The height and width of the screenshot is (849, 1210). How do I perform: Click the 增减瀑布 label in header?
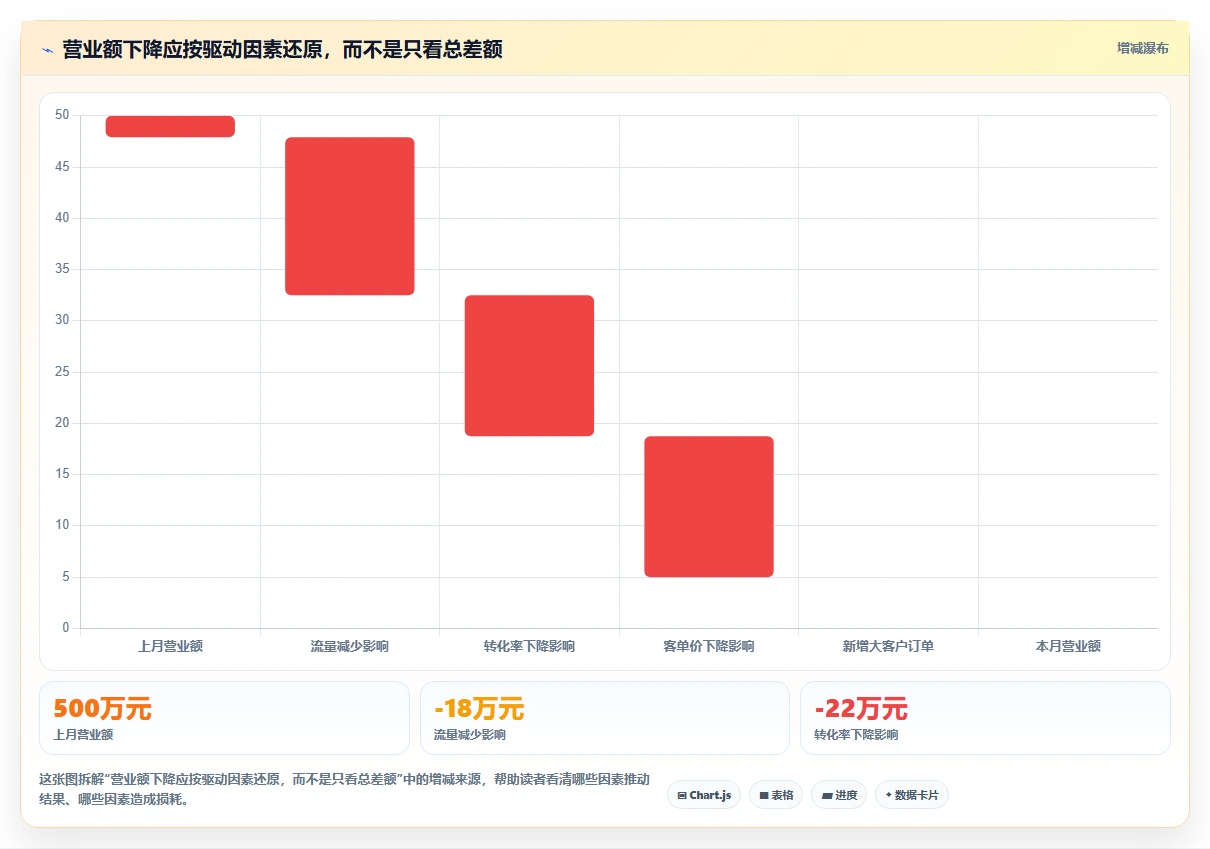1143,48
